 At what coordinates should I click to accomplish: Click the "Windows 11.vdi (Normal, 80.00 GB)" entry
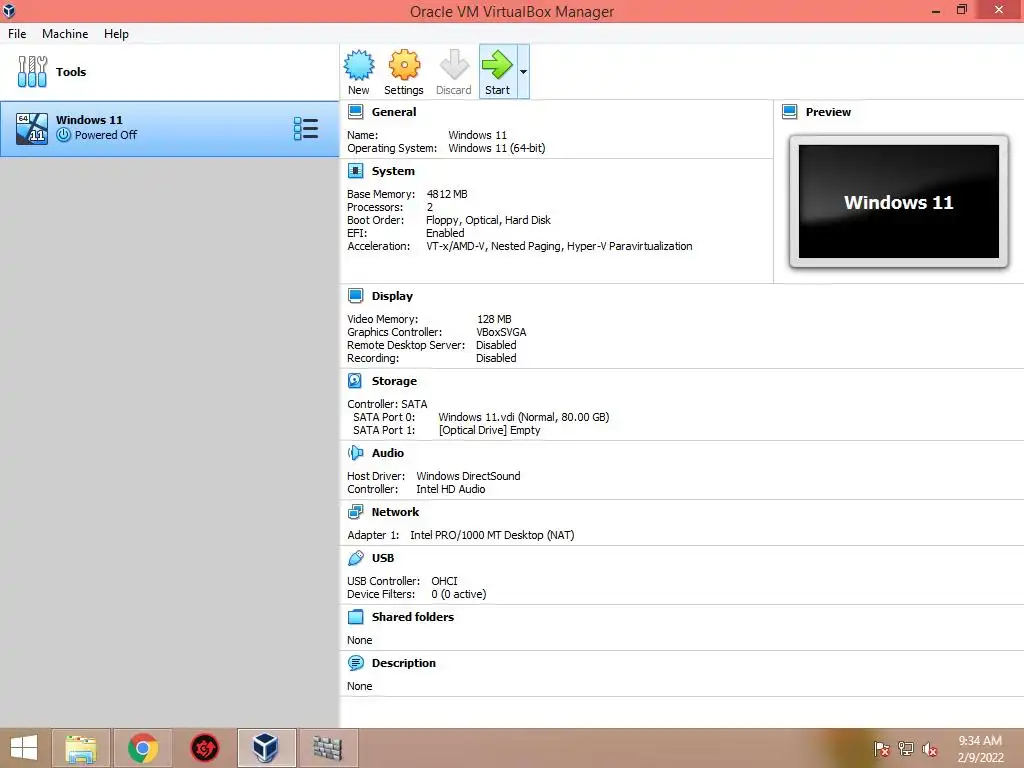(524, 417)
